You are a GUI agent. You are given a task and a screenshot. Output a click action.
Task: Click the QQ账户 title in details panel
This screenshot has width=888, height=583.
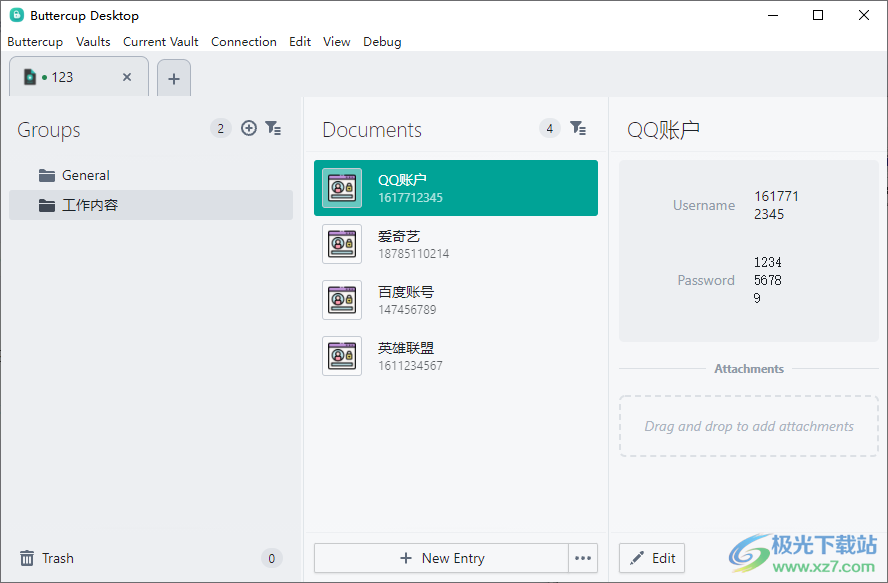[x=663, y=130]
